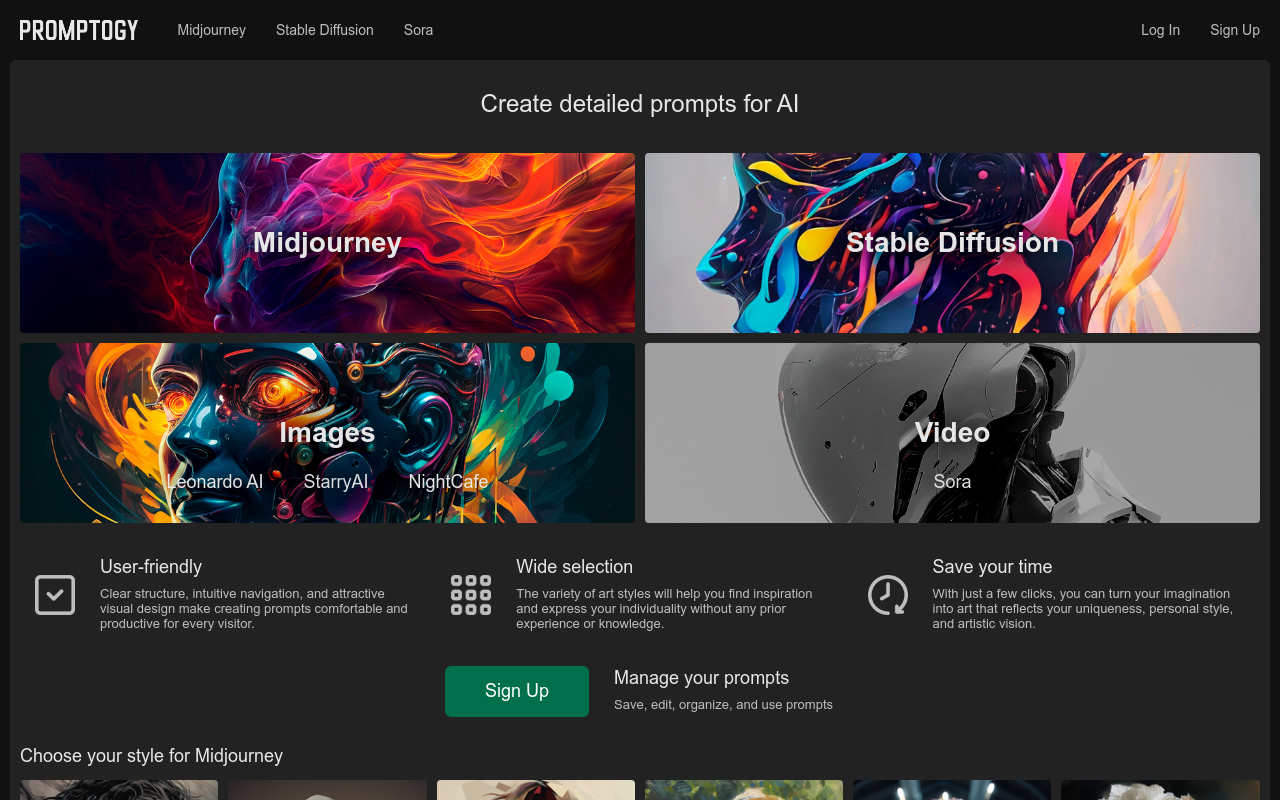Choose NightCafe under Images
1280x800 pixels.
tap(448, 482)
